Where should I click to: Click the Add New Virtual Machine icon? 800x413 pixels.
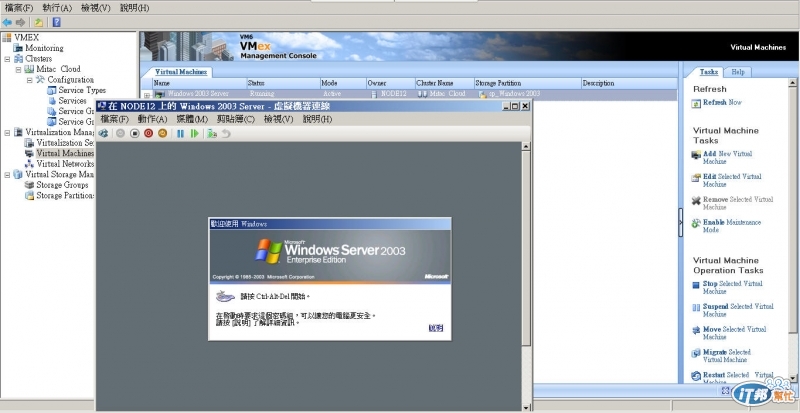pyautogui.click(x=696, y=155)
